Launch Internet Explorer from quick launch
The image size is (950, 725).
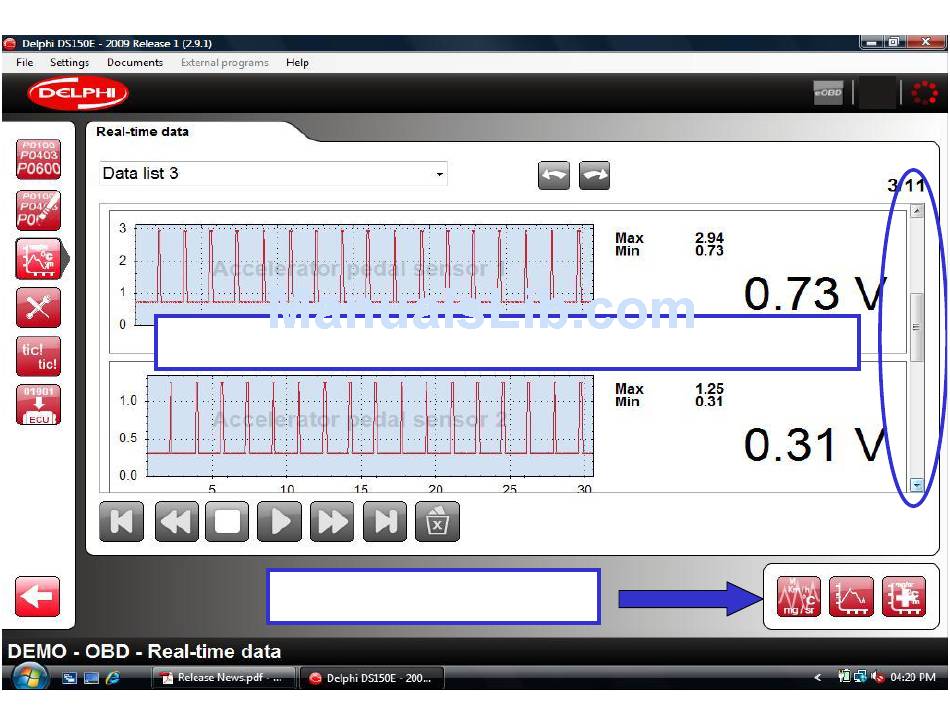pos(113,678)
